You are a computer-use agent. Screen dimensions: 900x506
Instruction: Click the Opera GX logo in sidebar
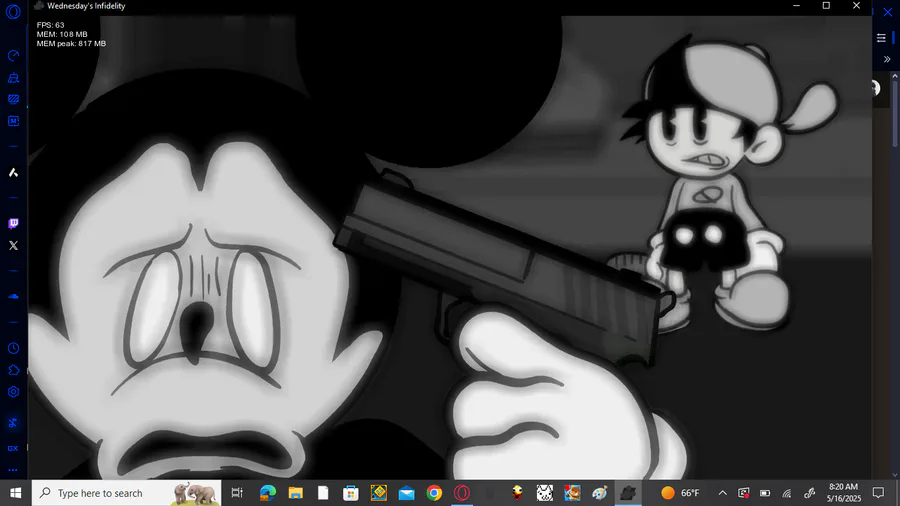pos(13,12)
